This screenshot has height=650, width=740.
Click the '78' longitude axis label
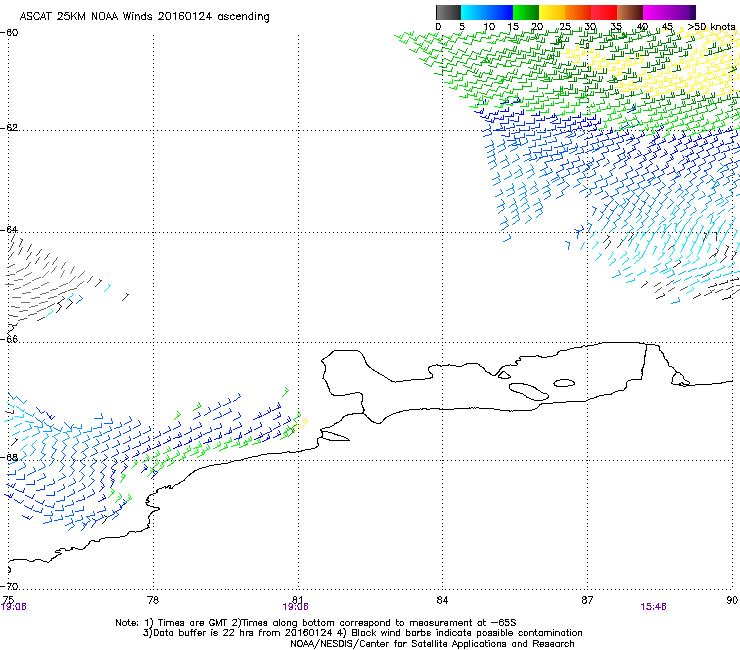153,600
